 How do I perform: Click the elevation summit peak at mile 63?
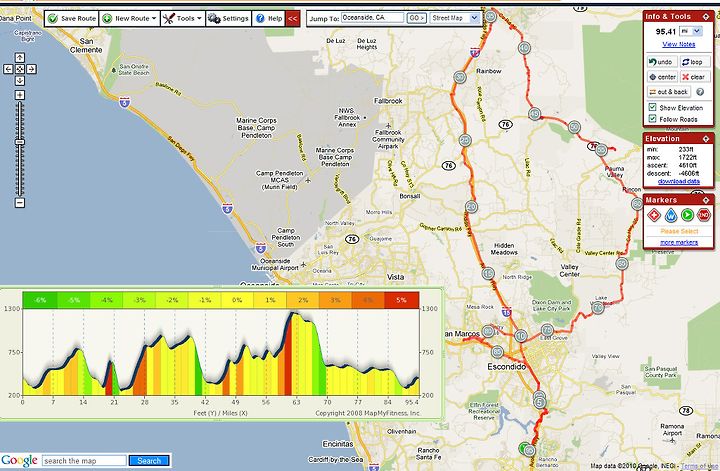click(294, 314)
